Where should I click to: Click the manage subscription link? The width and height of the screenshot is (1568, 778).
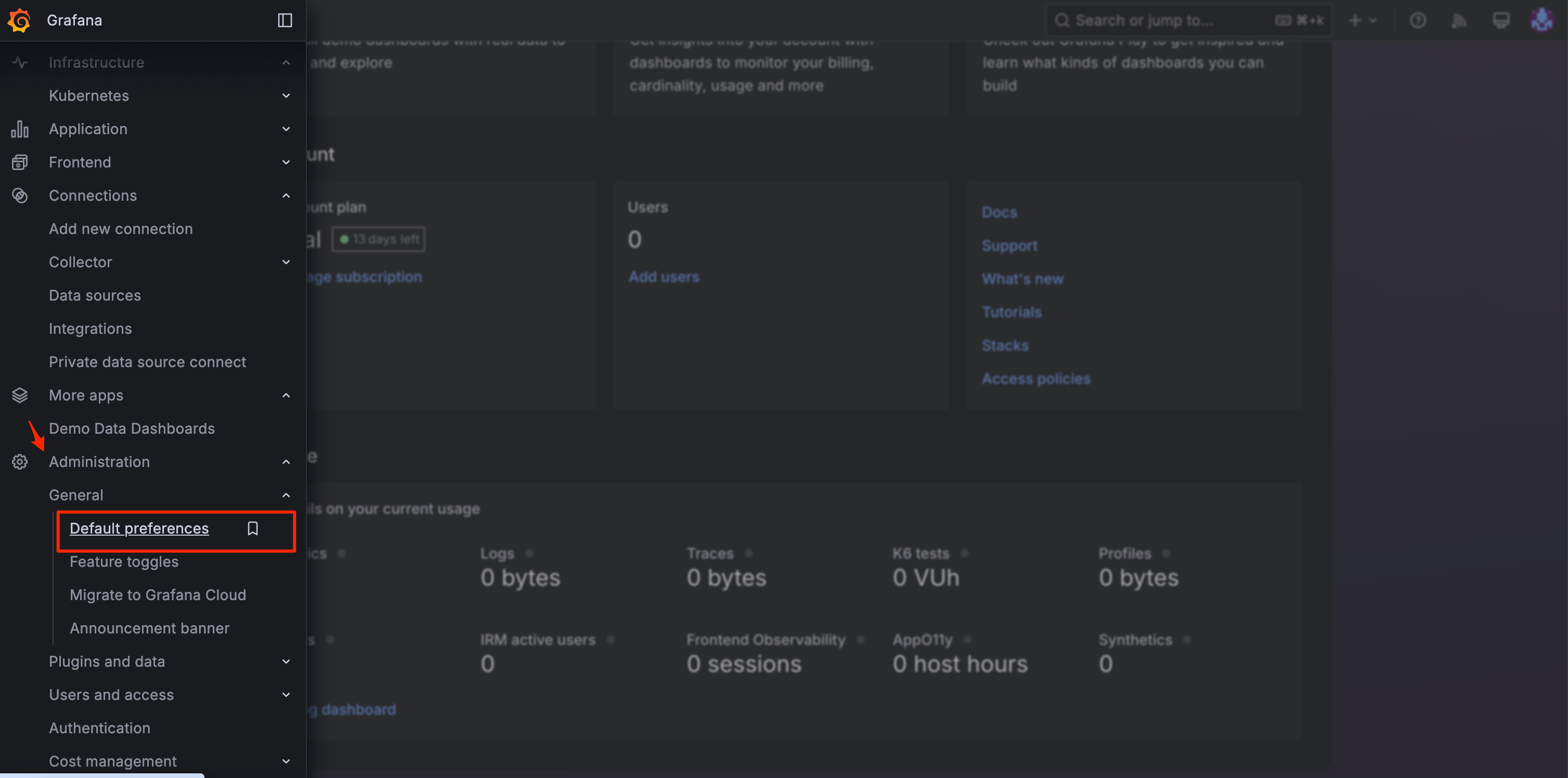click(x=364, y=277)
